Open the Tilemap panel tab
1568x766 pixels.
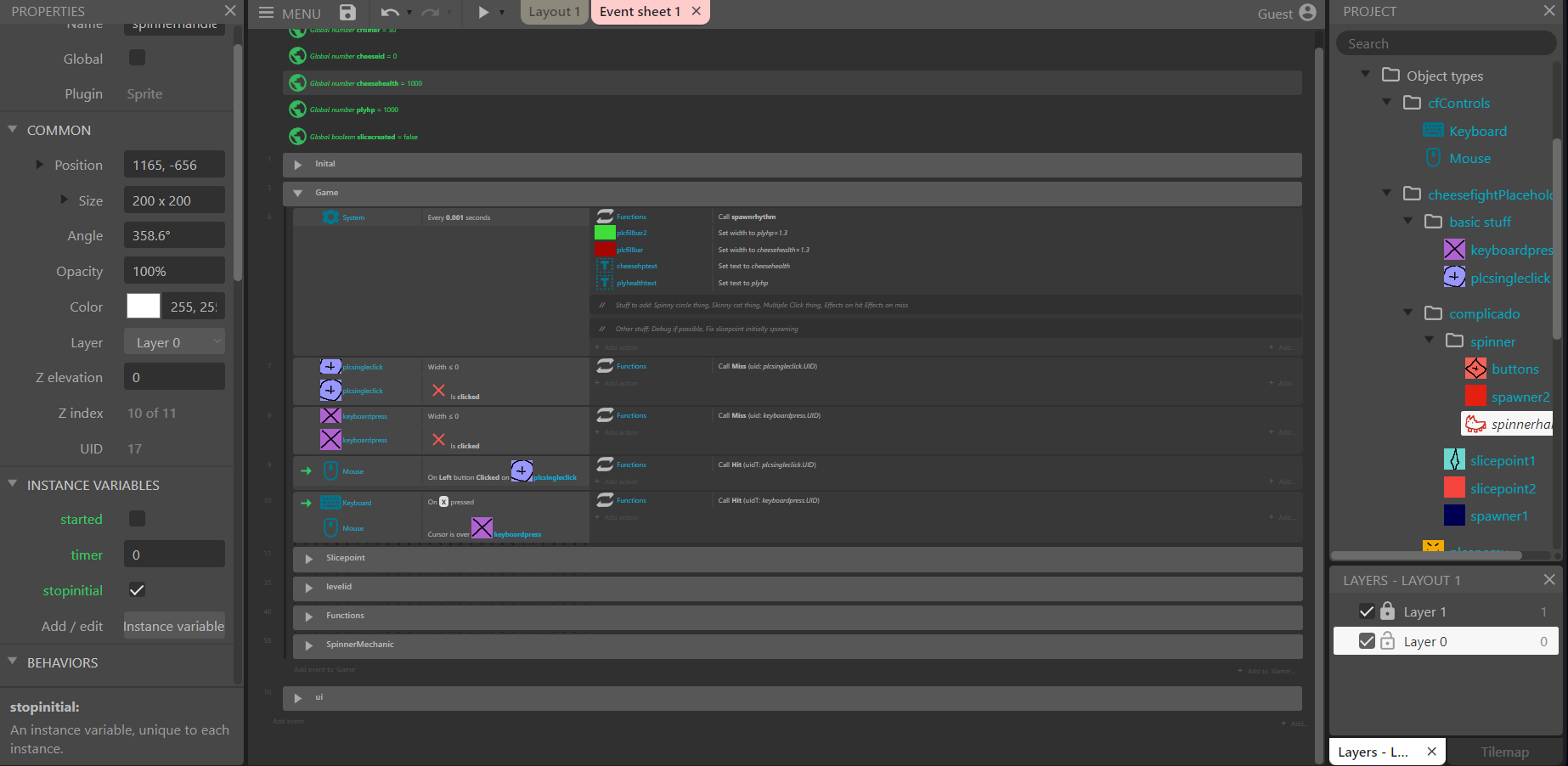1504,752
